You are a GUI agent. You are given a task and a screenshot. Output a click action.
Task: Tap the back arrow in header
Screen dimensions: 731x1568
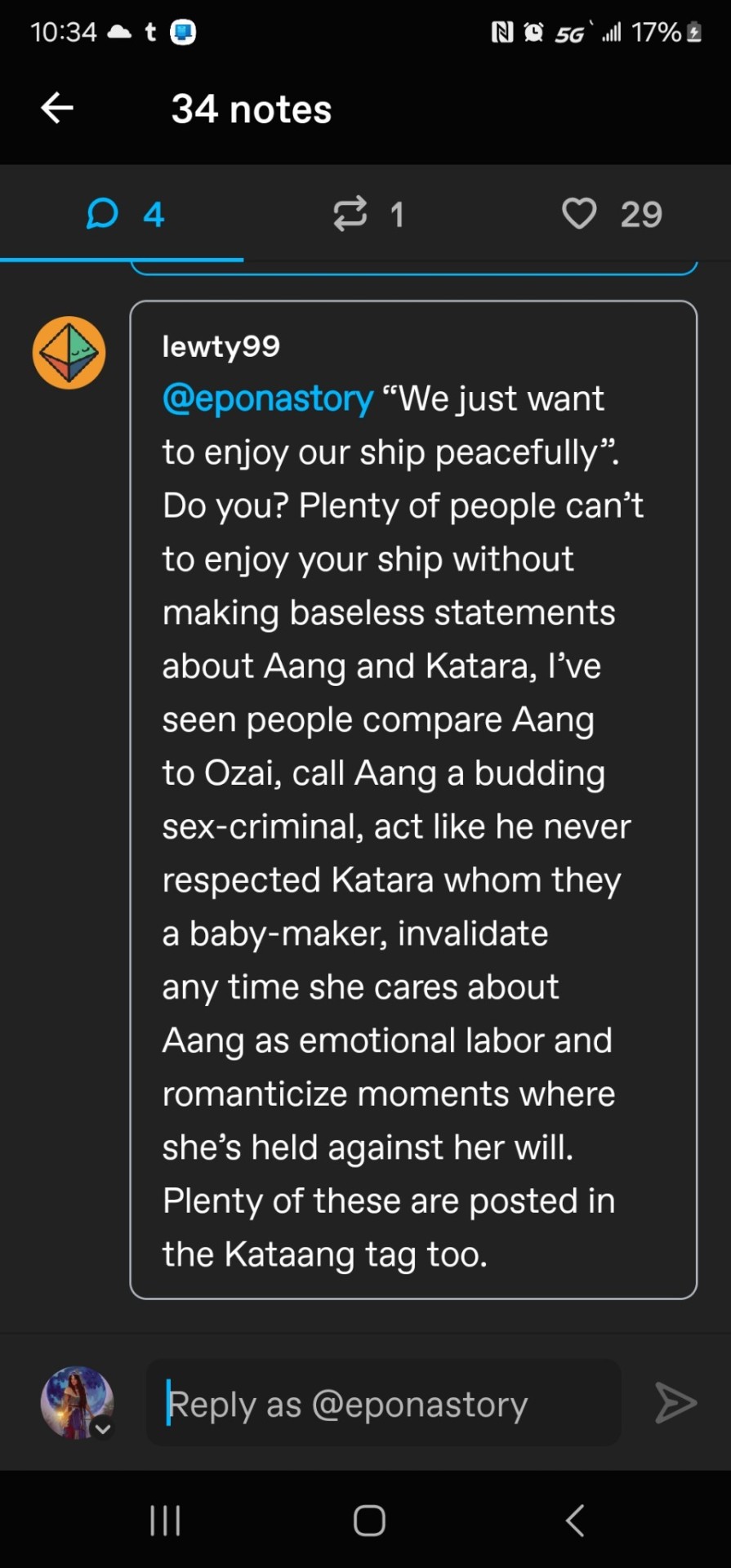(57, 108)
